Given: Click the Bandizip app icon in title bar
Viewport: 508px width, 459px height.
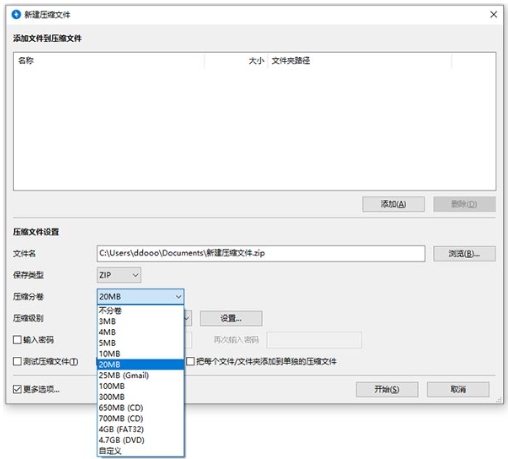Looking at the screenshot, I should (x=16, y=14).
